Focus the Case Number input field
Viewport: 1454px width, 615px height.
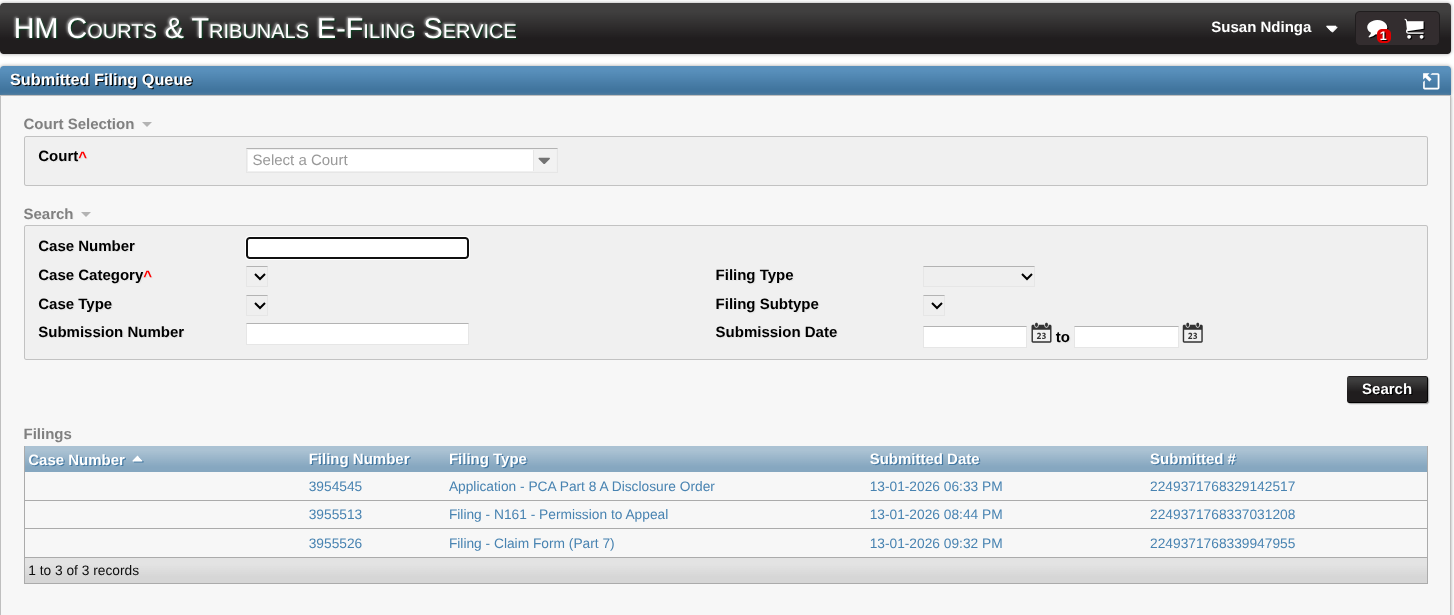click(357, 248)
